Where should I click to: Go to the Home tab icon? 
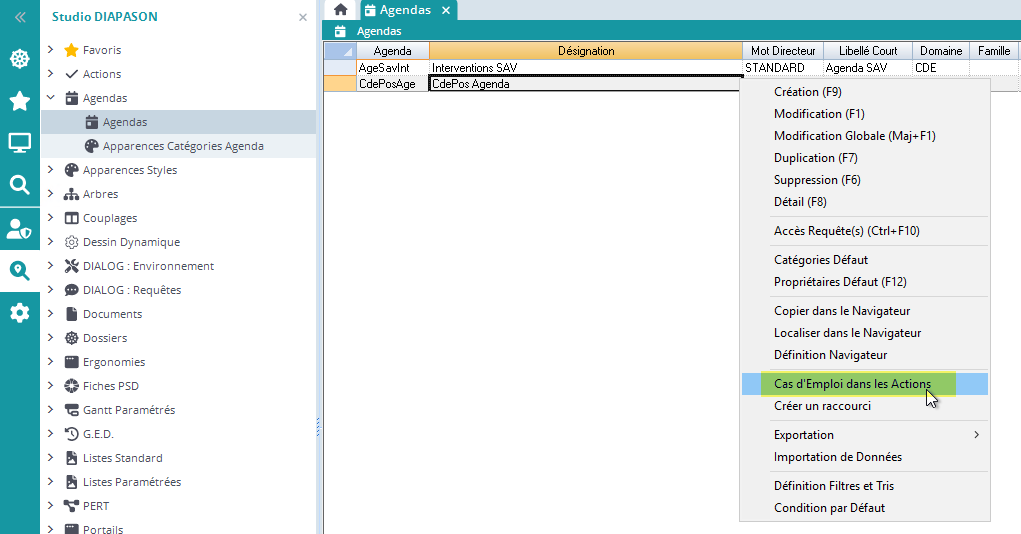(x=341, y=10)
